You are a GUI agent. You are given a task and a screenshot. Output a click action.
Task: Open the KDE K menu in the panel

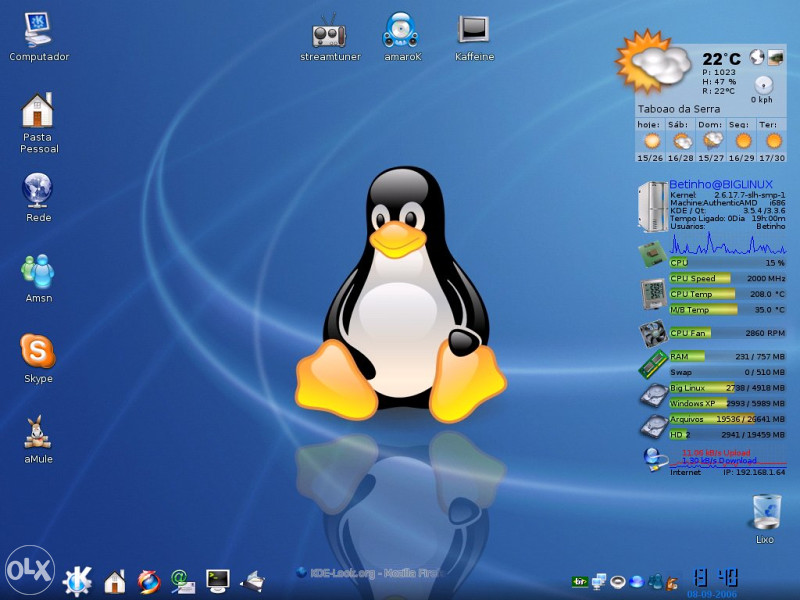click(x=77, y=581)
